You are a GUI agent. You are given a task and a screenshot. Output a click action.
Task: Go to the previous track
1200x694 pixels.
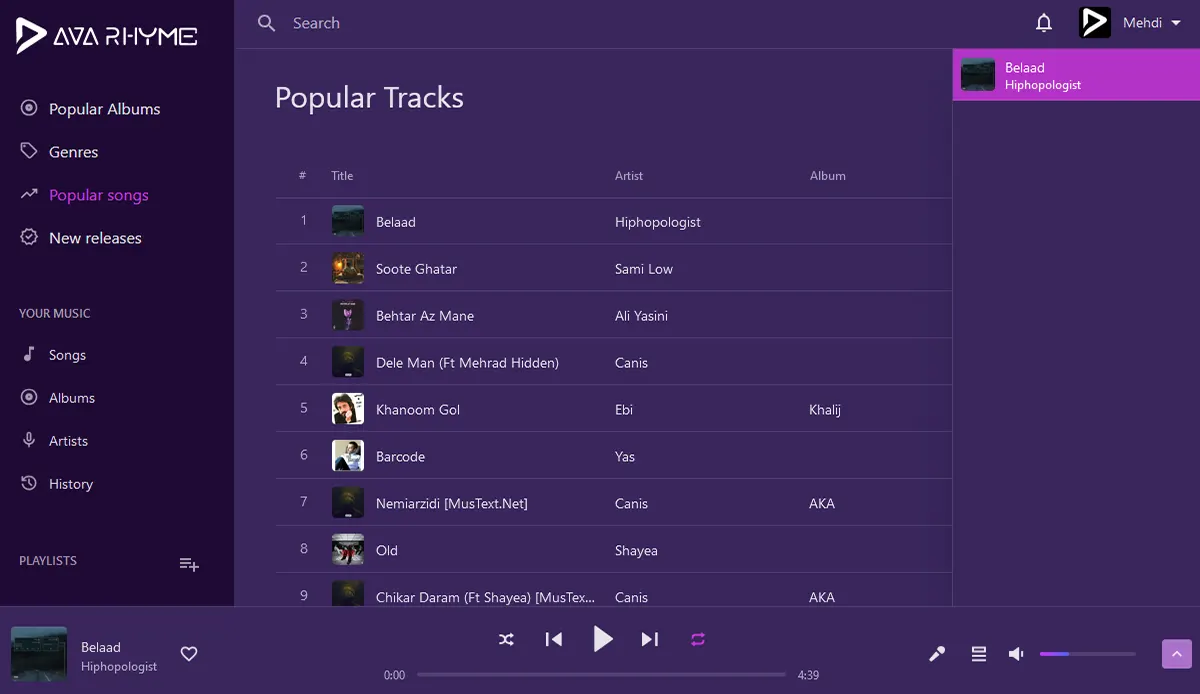[553, 639]
